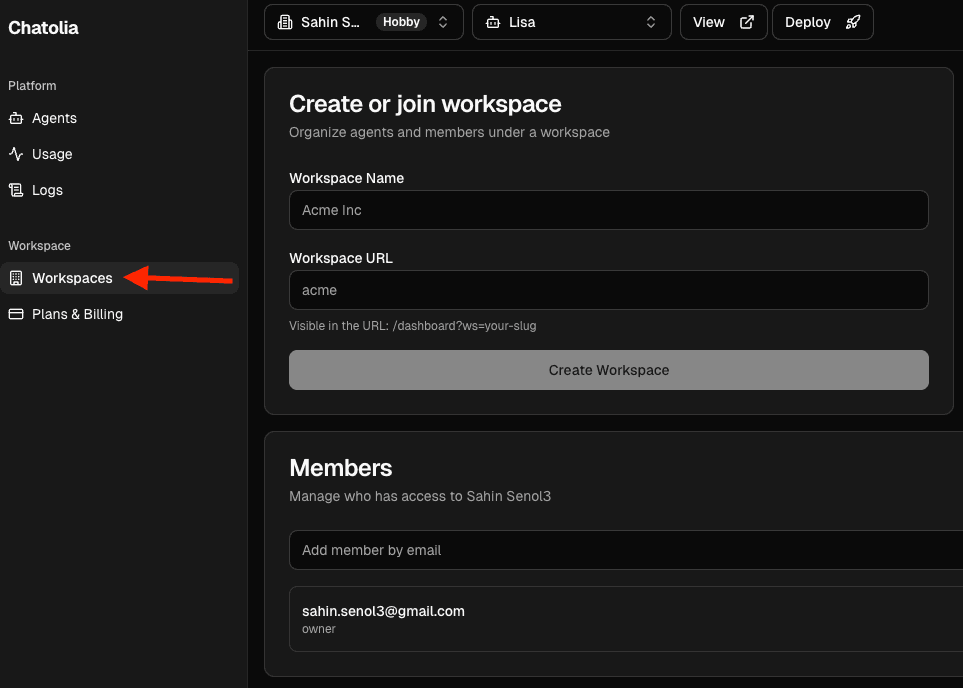Click the Logs scroll icon in sidebar

[16, 190]
